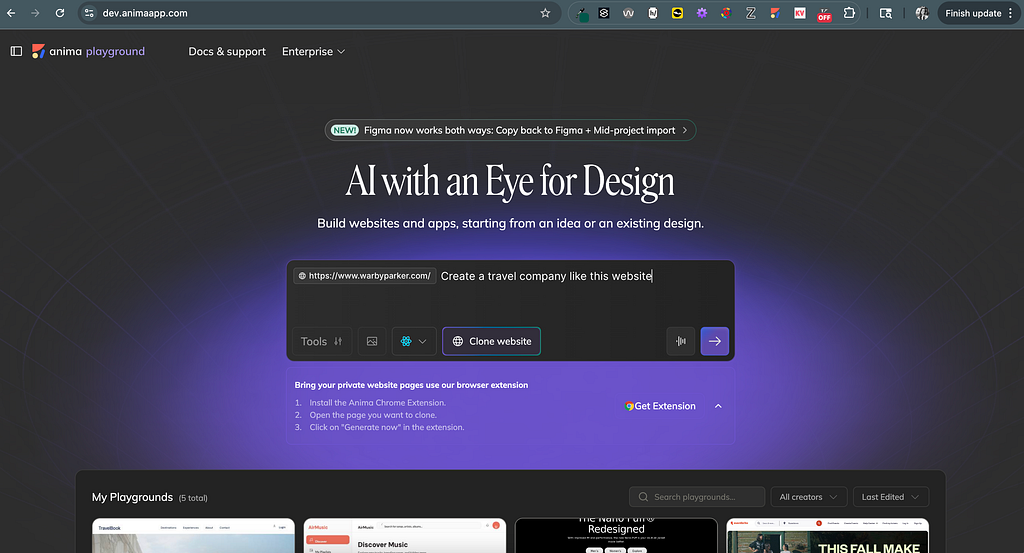The image size is (1024, 553).
Task: Open the Chrome profile avatar
Action: click(922, 13)
